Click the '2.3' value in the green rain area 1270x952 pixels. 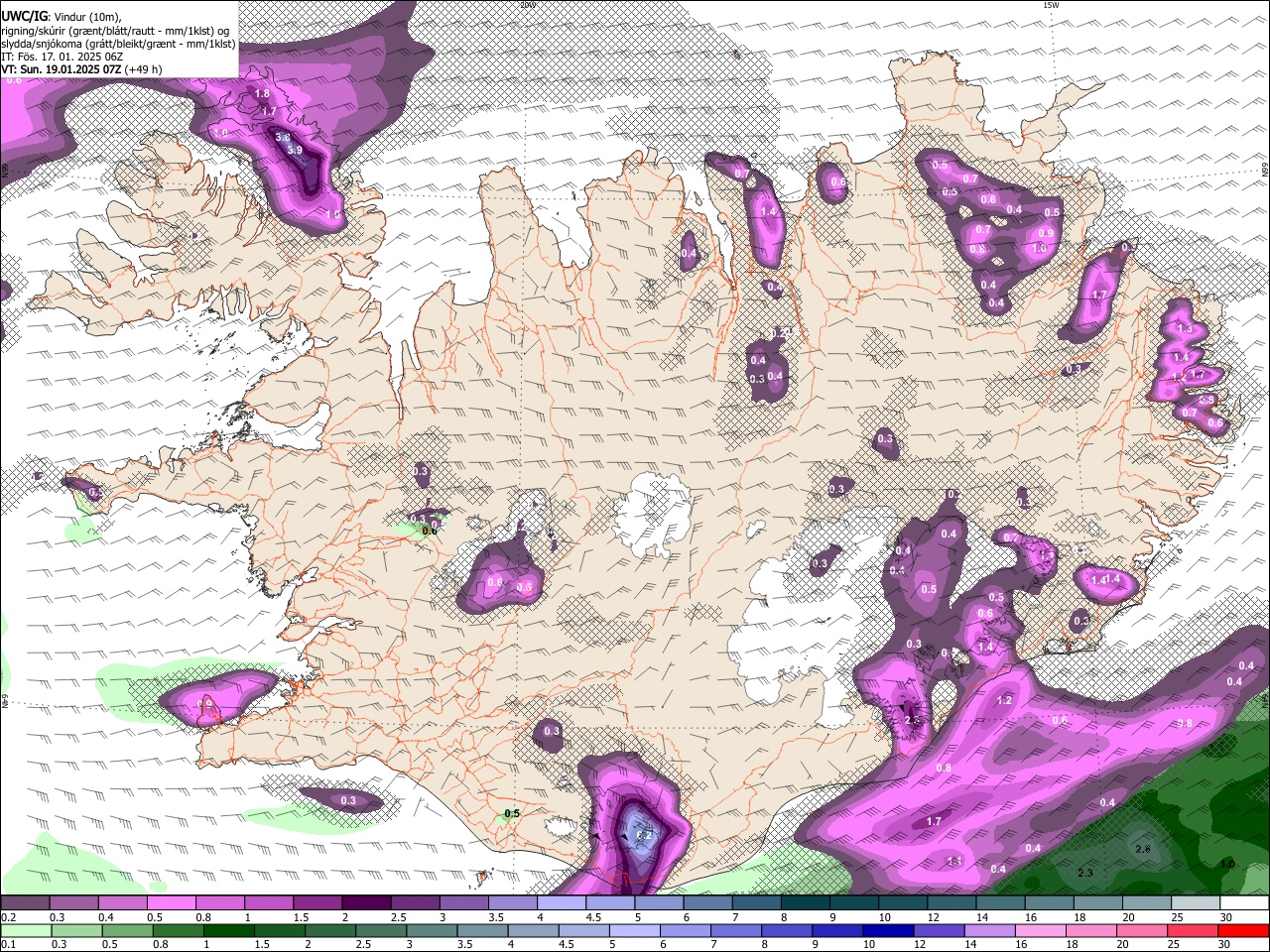tap(1085, 873)
